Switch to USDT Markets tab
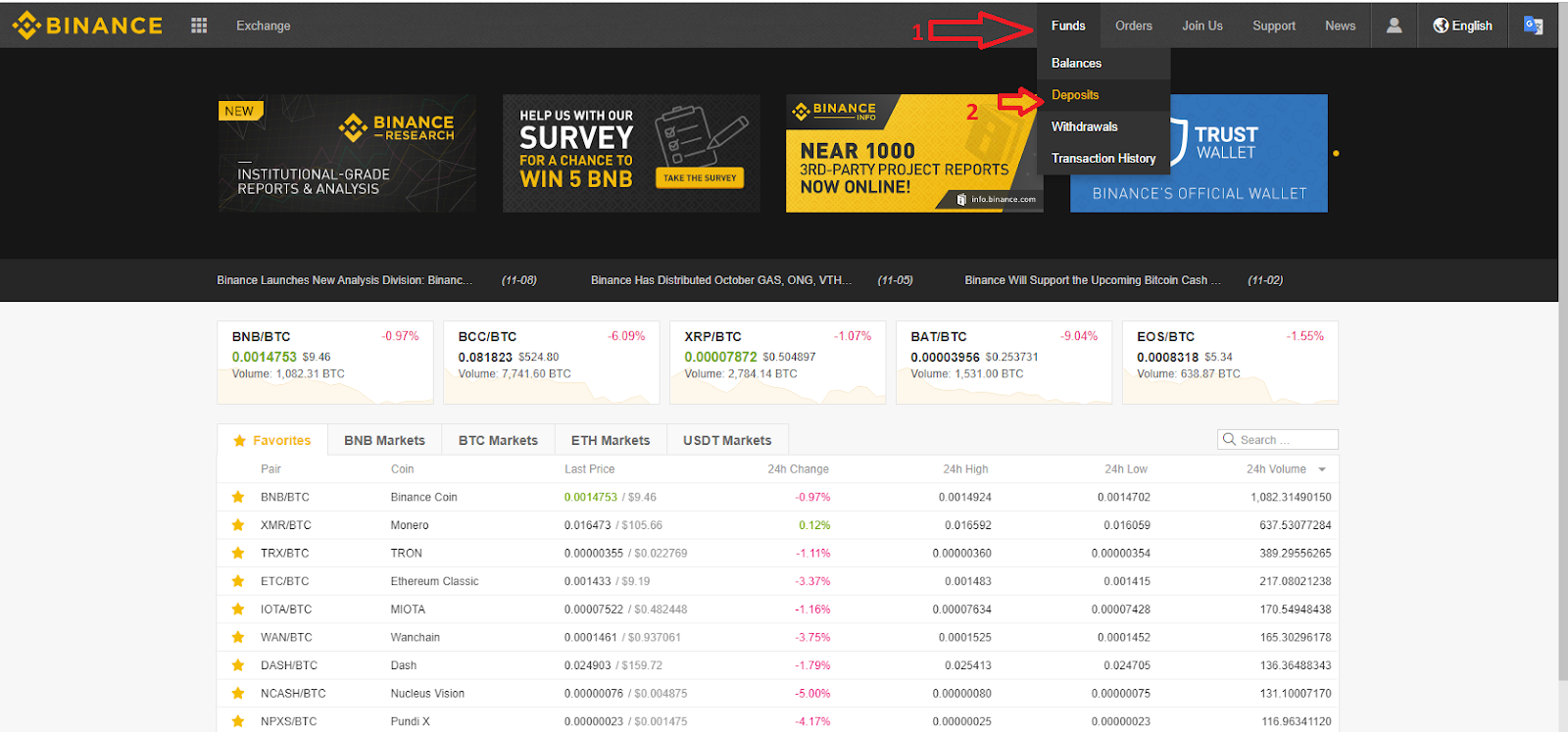The image size is (1568, 732). tap(727, 440)
